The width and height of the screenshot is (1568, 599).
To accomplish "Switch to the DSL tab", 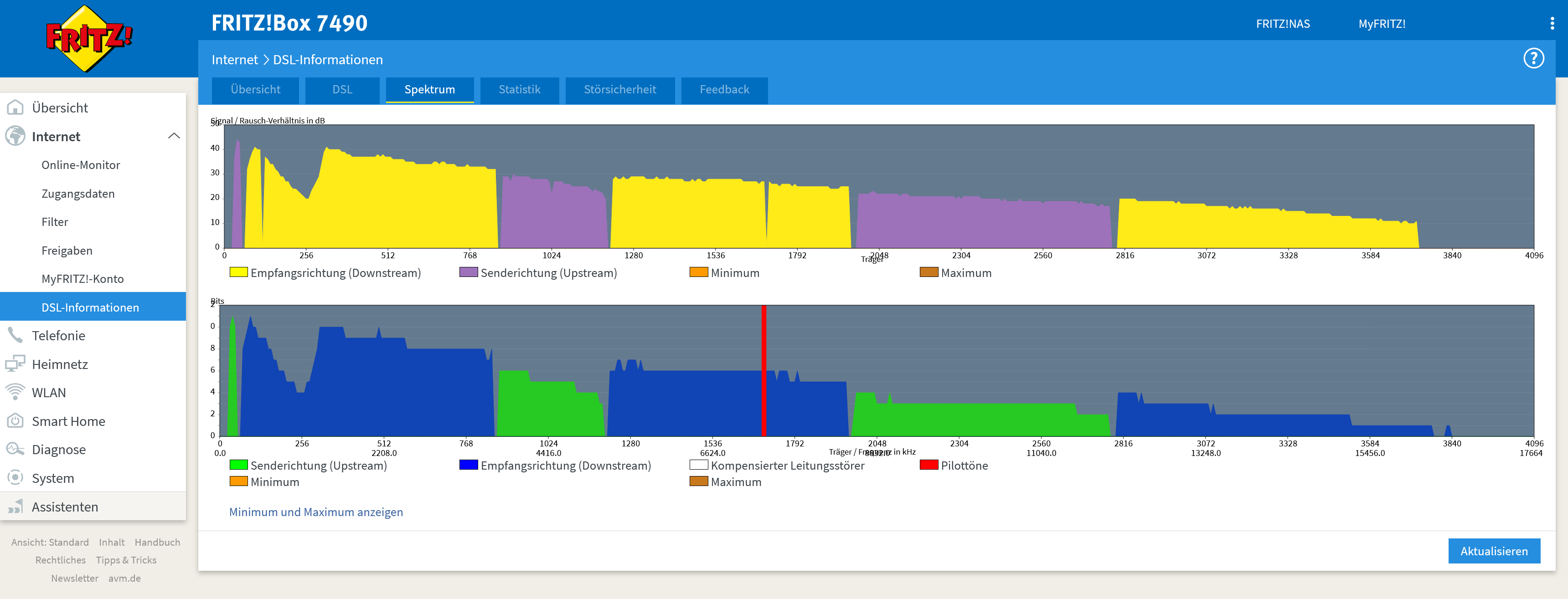I will (342, 90).
